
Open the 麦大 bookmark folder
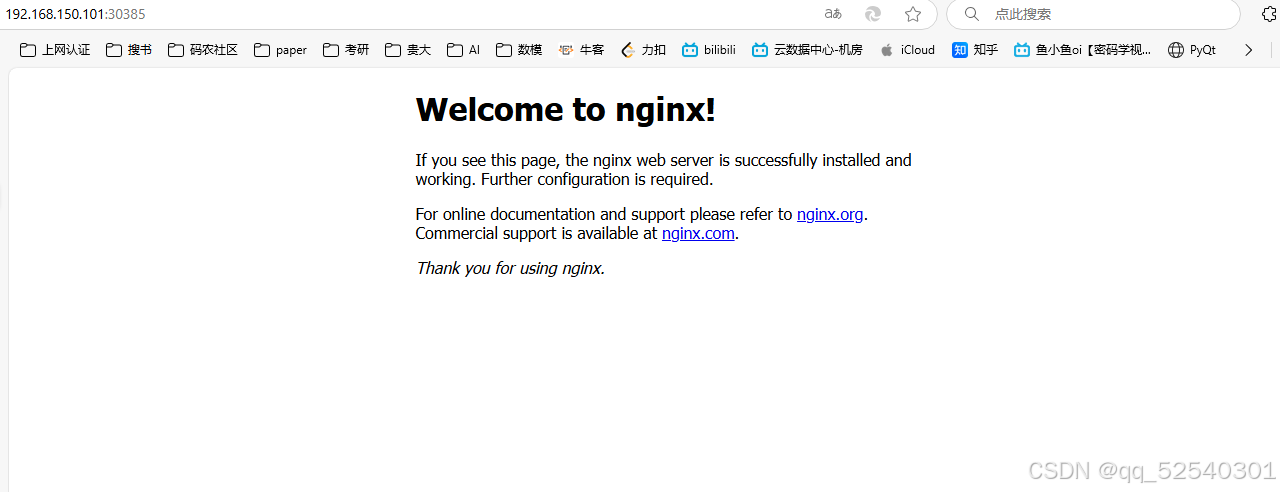(408, 49)
